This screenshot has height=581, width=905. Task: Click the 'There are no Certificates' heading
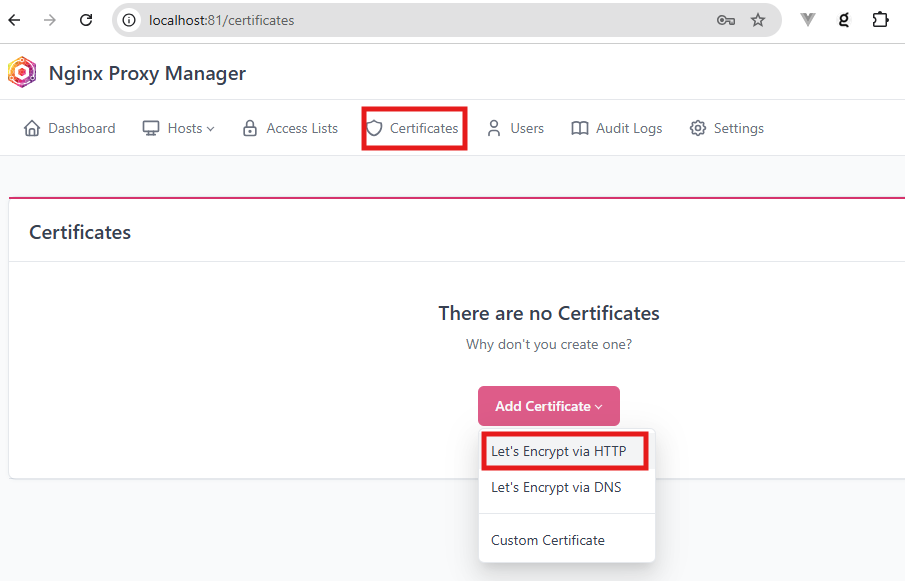549,313
